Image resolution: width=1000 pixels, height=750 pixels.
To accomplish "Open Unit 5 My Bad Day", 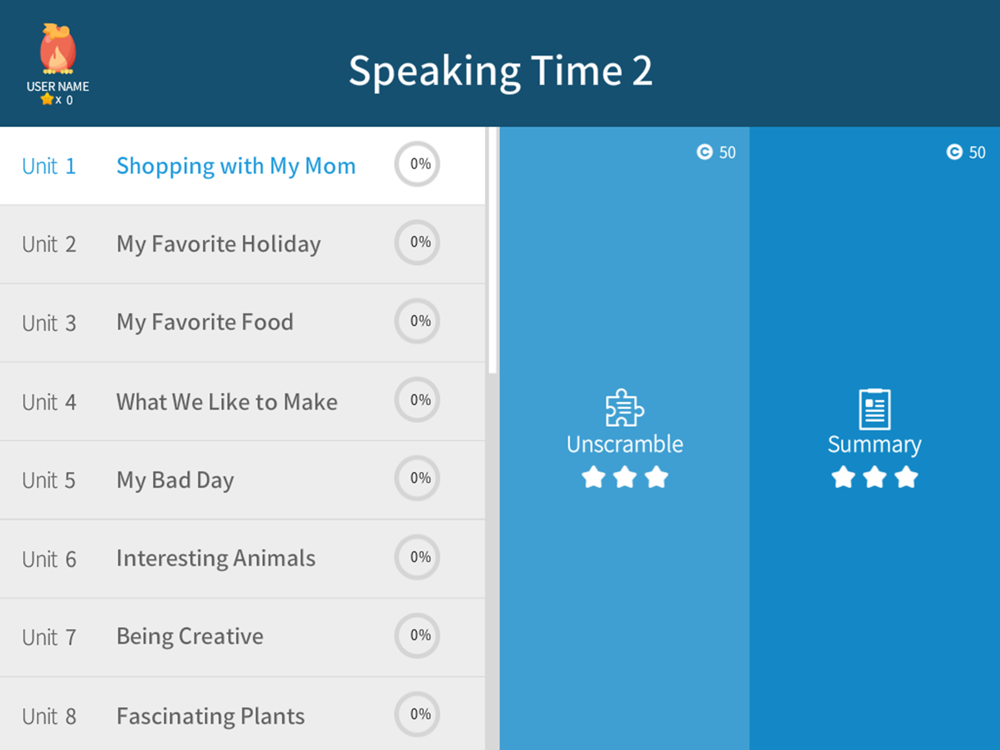I will (x=175, y=480).
